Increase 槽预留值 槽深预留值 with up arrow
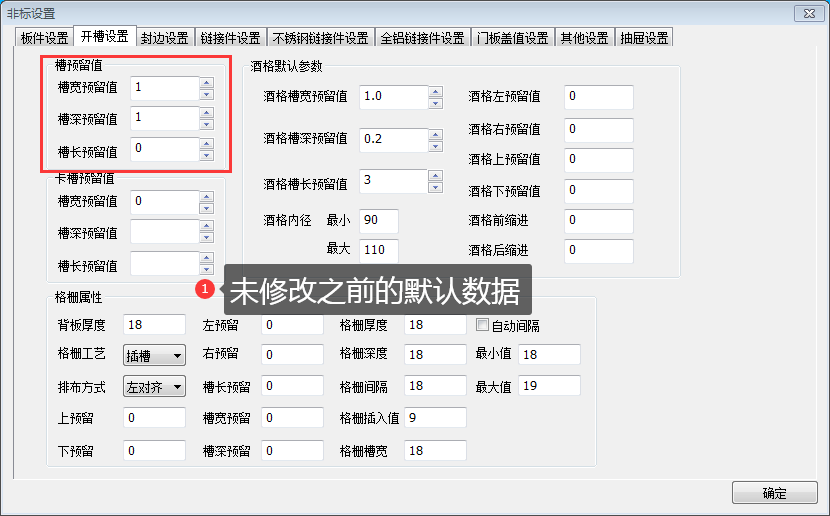The height and width of the screenshot is (516, 830). [207, 112]
